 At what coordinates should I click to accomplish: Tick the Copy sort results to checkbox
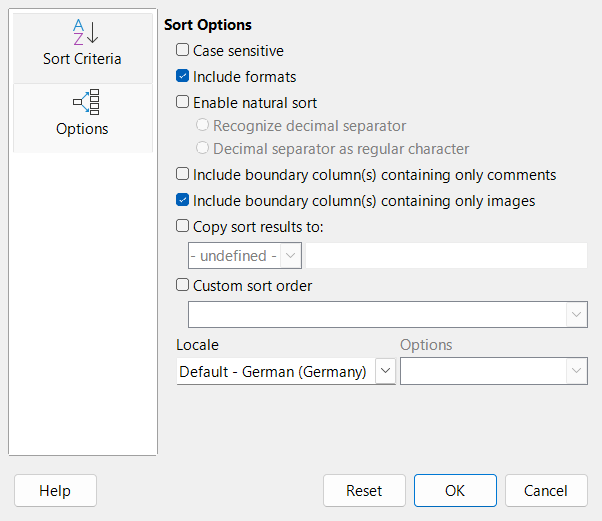pyautogui.click(x=182, y=227)
